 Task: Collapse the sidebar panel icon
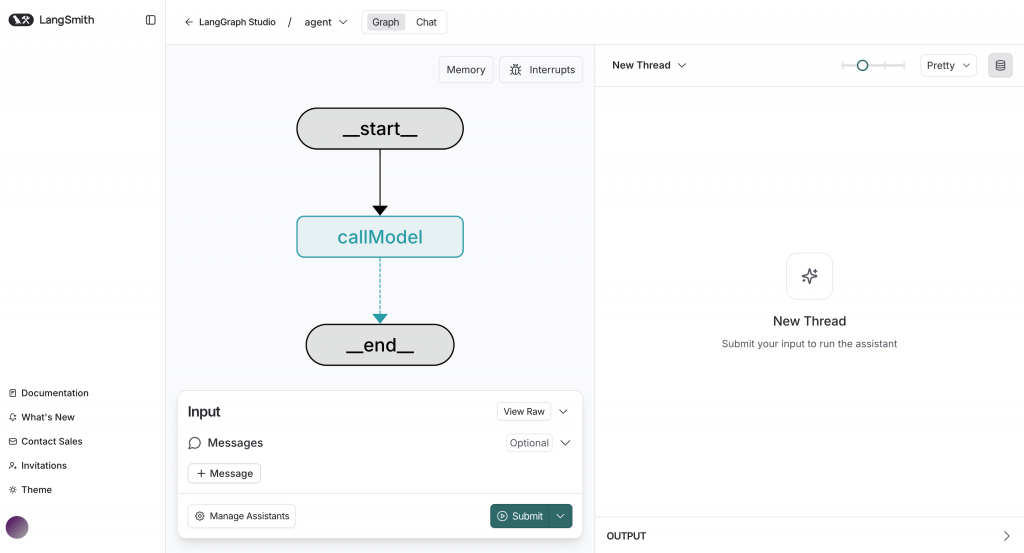[x=151, y=20]
